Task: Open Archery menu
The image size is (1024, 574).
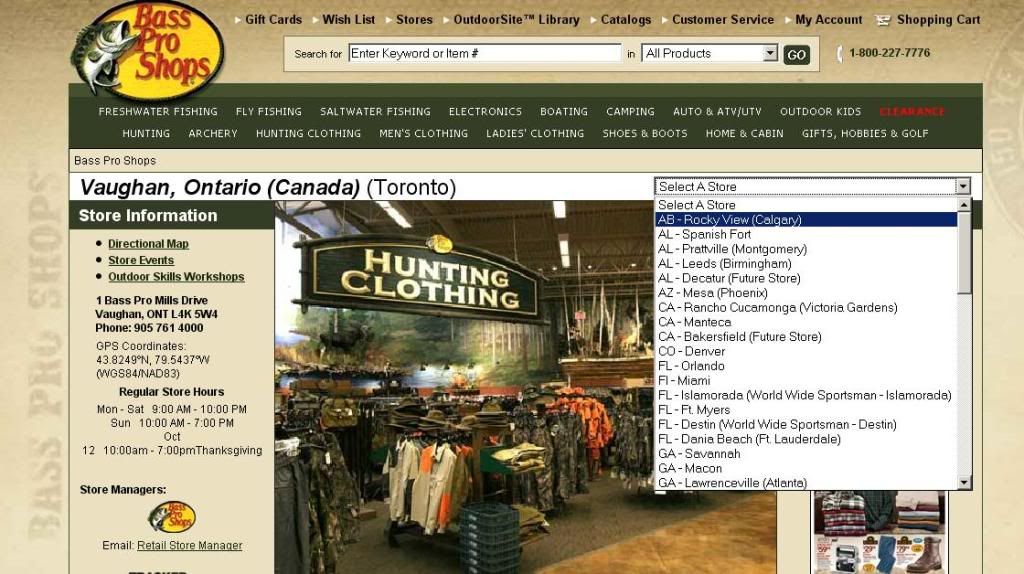Action: tap(213, 133)
